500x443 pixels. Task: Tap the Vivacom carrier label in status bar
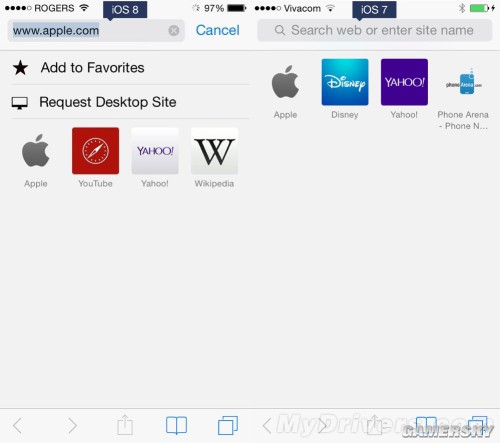coord(302,8)
